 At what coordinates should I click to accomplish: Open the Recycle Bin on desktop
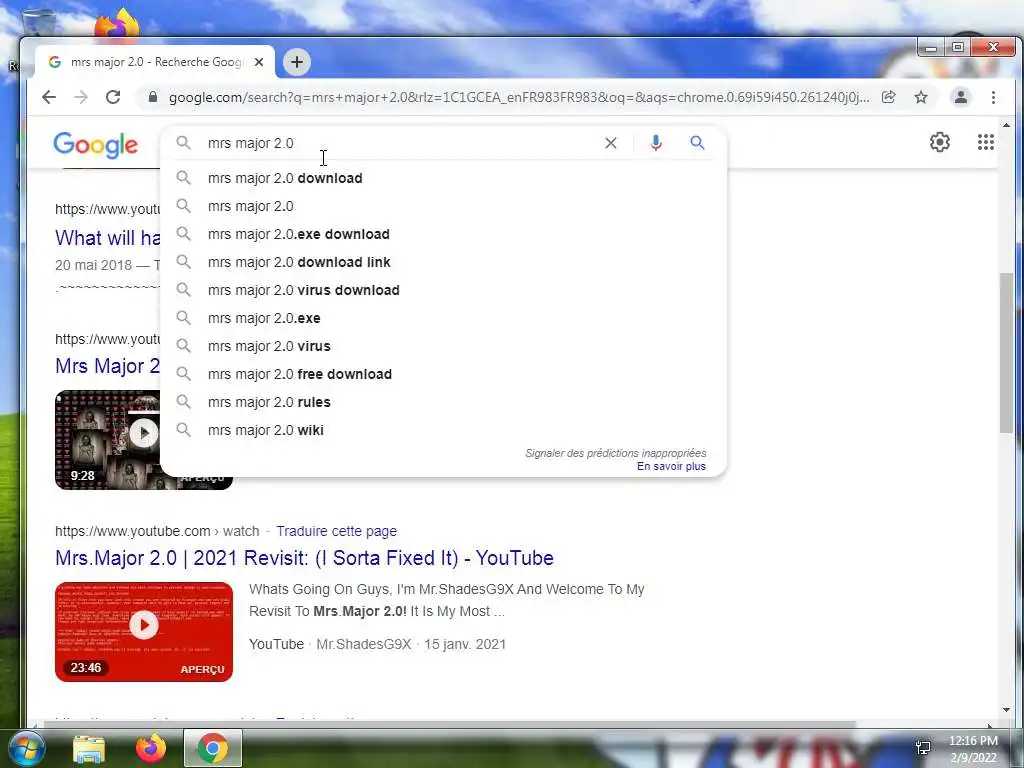pyautogui.click(x=39, y=23)
